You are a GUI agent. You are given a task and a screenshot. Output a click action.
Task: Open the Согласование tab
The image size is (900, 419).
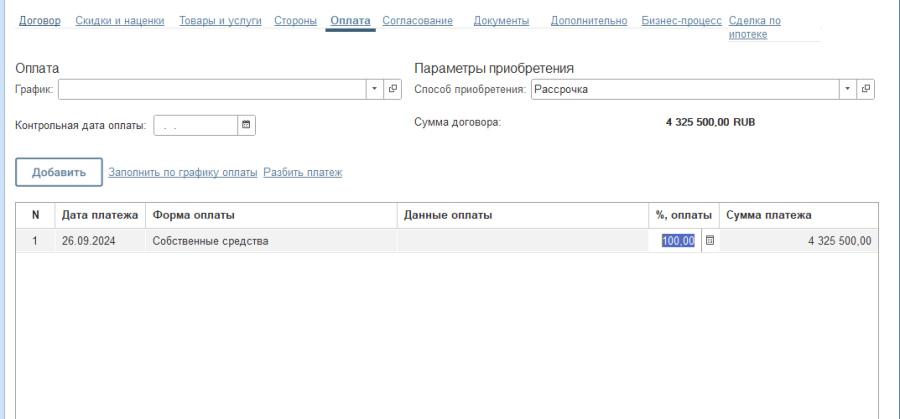[417, 20]
